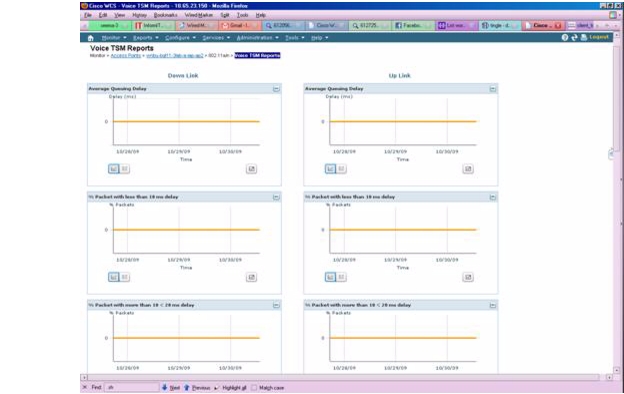This screenshot has height=394, width=624.
Task: Collapse Up Link Packet less than 10 ms panel
Action: click(493, 197)
